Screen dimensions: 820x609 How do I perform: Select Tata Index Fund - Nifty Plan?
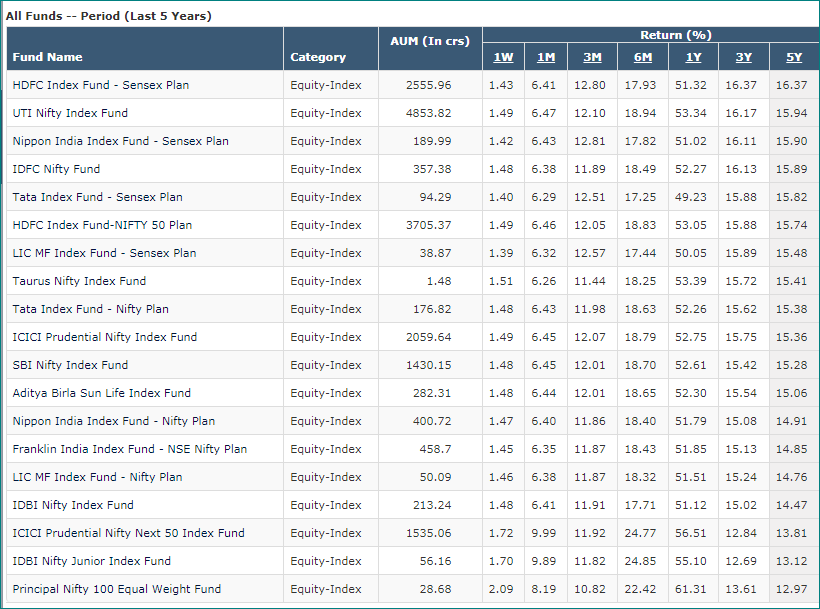click(90, 309)
